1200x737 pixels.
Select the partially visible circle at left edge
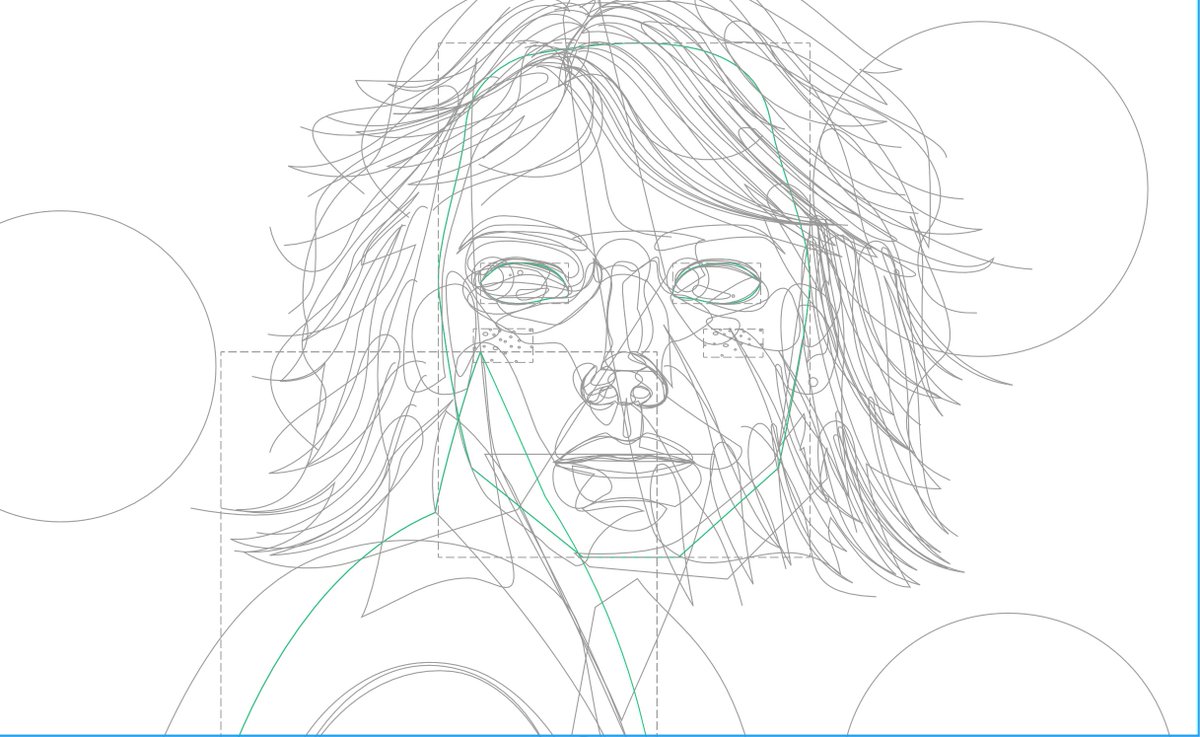tap(60, 366)
